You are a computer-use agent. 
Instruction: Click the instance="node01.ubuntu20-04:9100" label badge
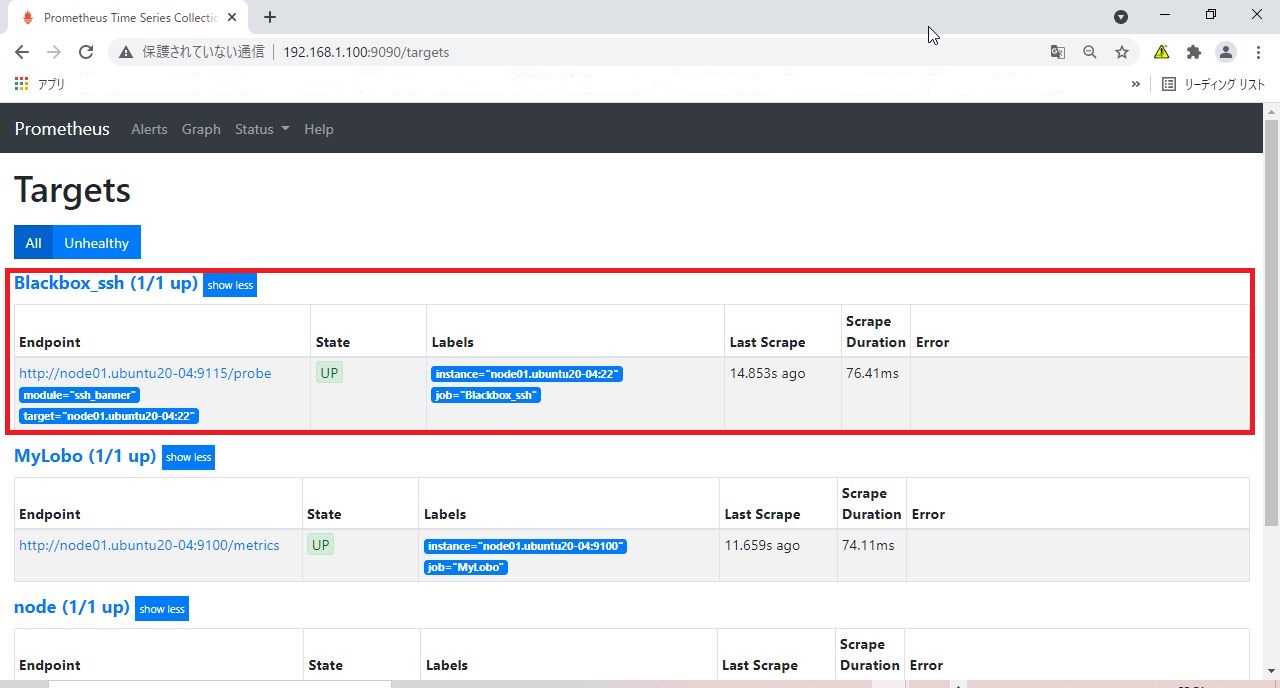tap(525, 546)
